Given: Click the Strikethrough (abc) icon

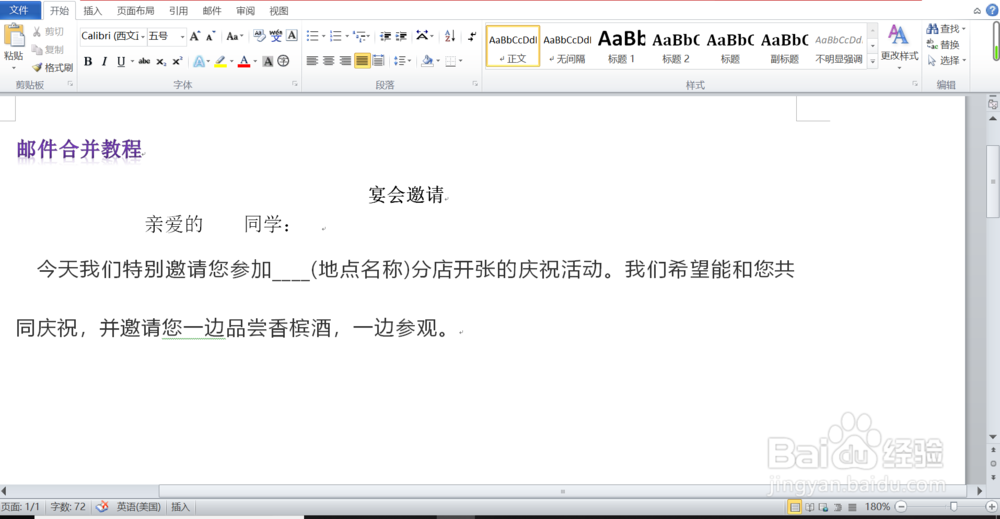Looking at the screenshot, I should (x=144, y=61).
